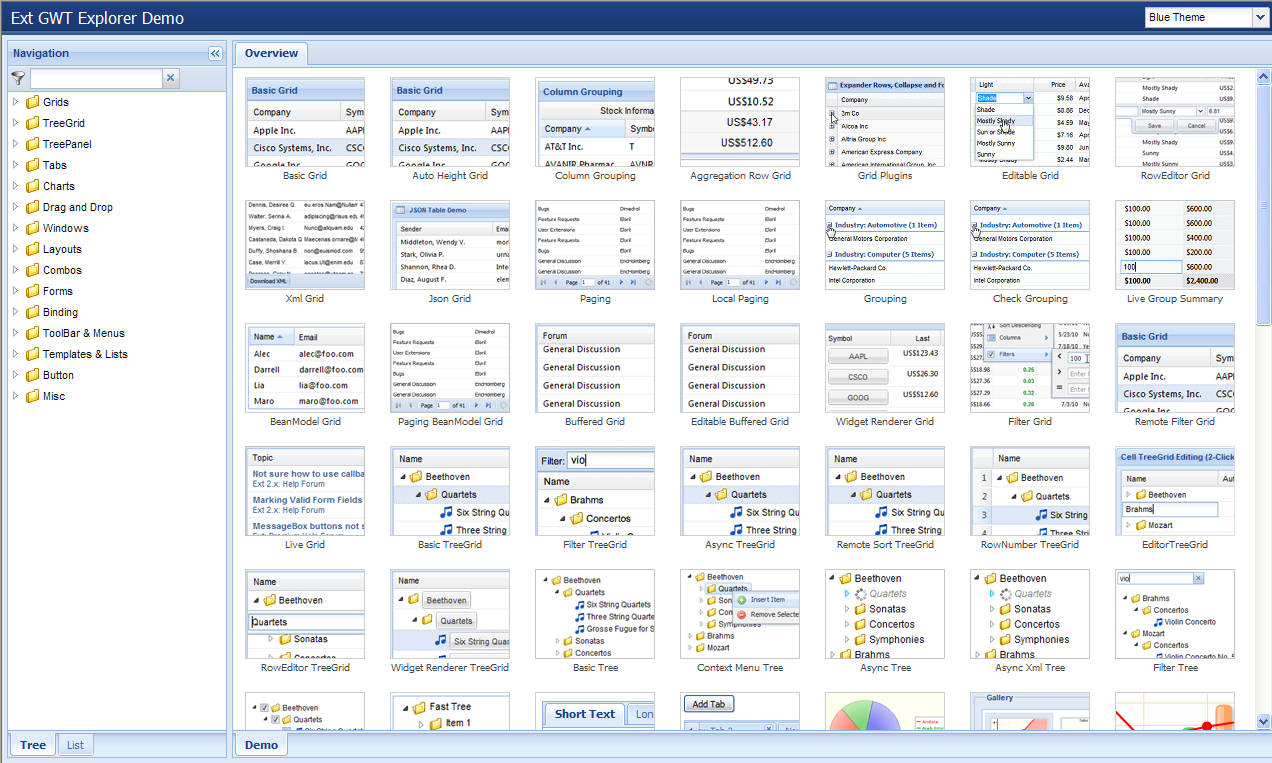Open the Basic Grid demo thumbnail

tap(305, 122)
